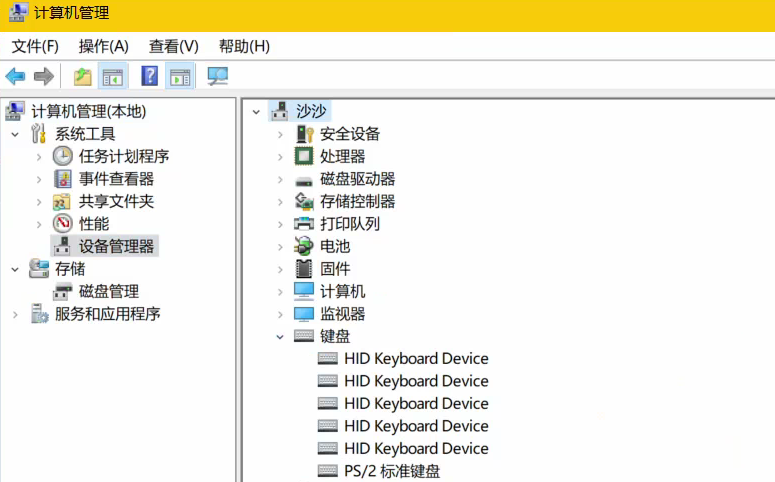Expand the 事件查看器 node
The height and width of the screenshot is (482, 775).
tap(39, 179)
